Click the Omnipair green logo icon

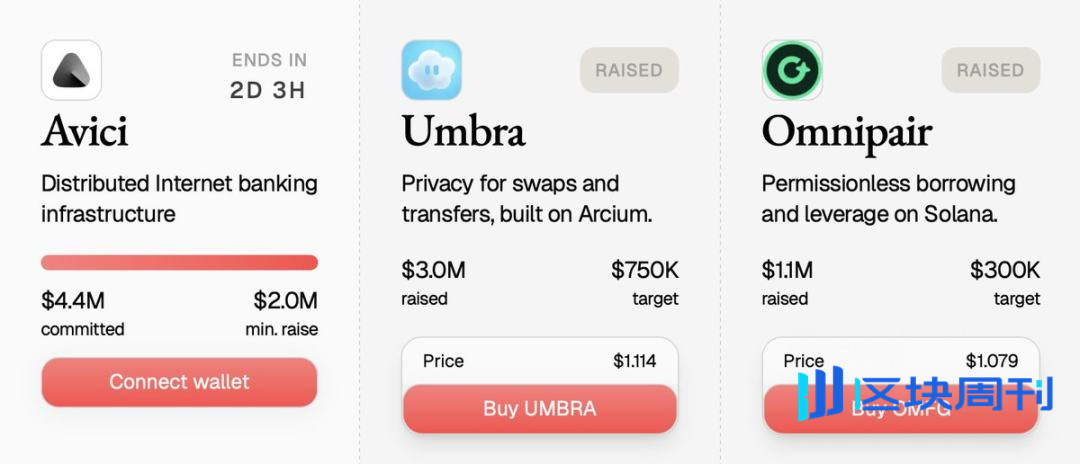coord(792,70)
